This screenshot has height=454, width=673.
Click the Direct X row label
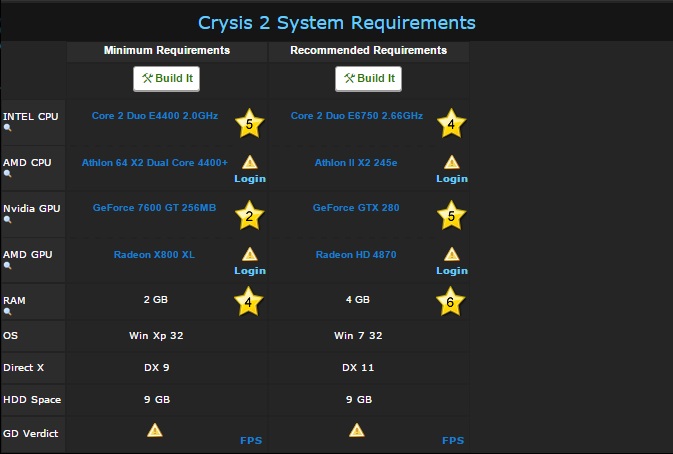(23, 368)
